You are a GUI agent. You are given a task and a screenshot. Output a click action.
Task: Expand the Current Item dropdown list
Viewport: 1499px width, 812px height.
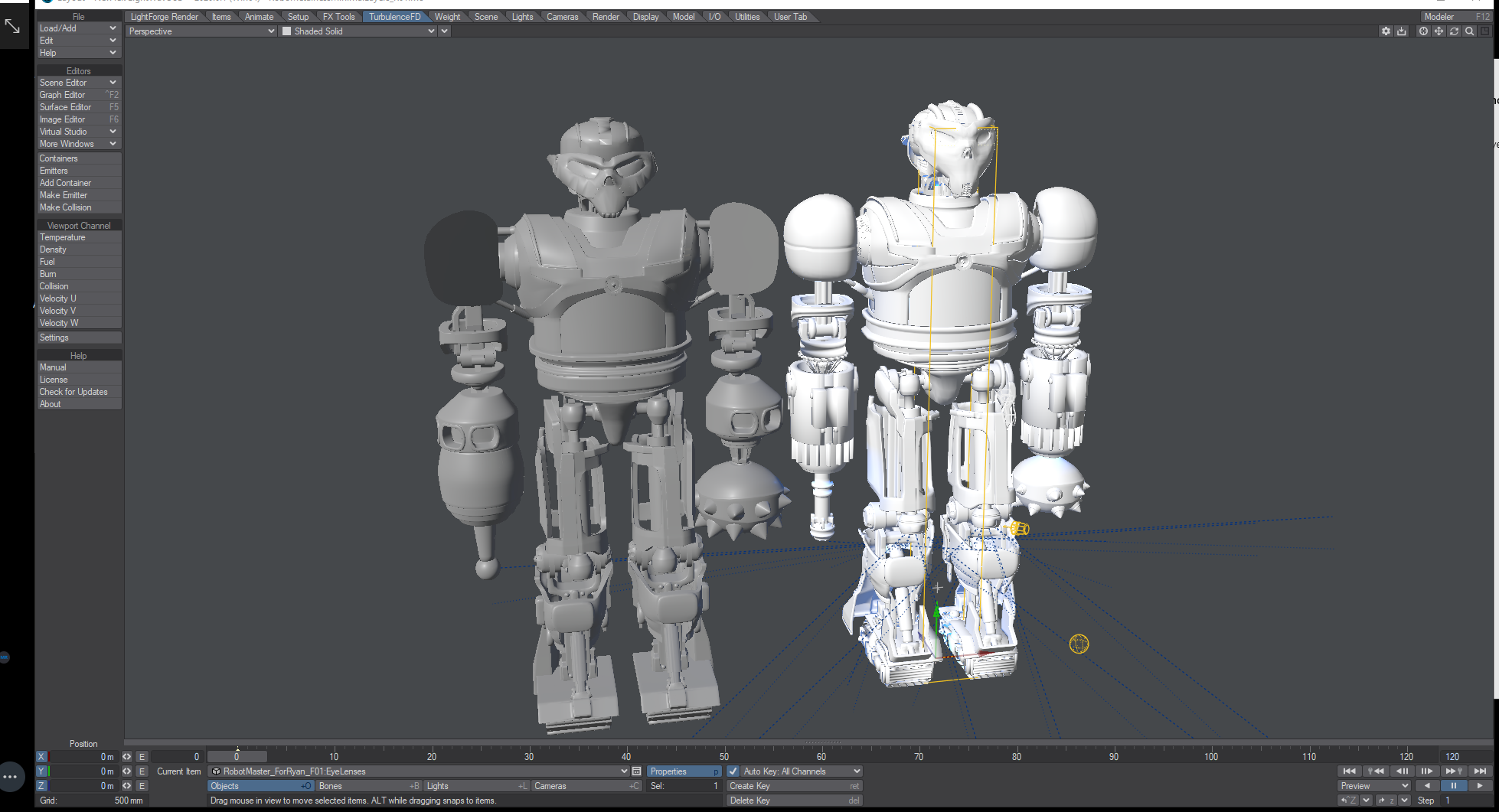click(624, 771)
